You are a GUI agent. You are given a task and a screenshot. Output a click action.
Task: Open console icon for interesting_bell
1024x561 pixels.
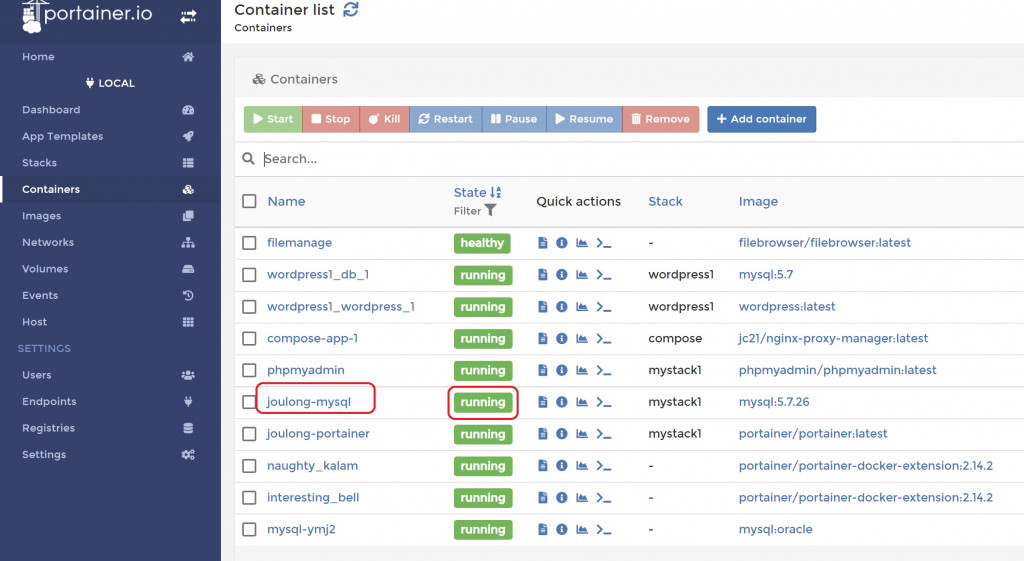(603, 498)
